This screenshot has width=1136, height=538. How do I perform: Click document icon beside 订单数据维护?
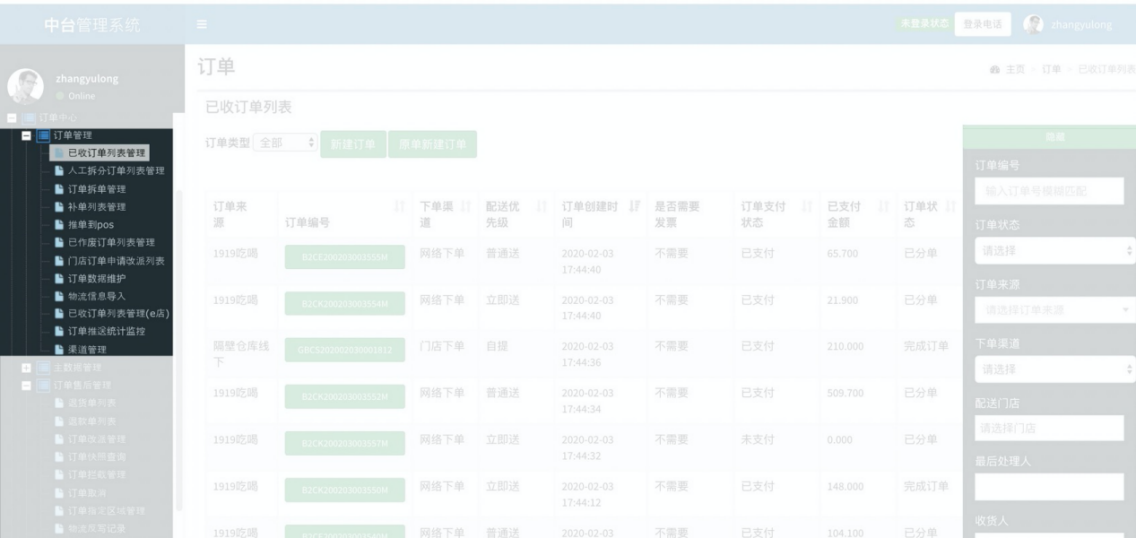[59, 278]
